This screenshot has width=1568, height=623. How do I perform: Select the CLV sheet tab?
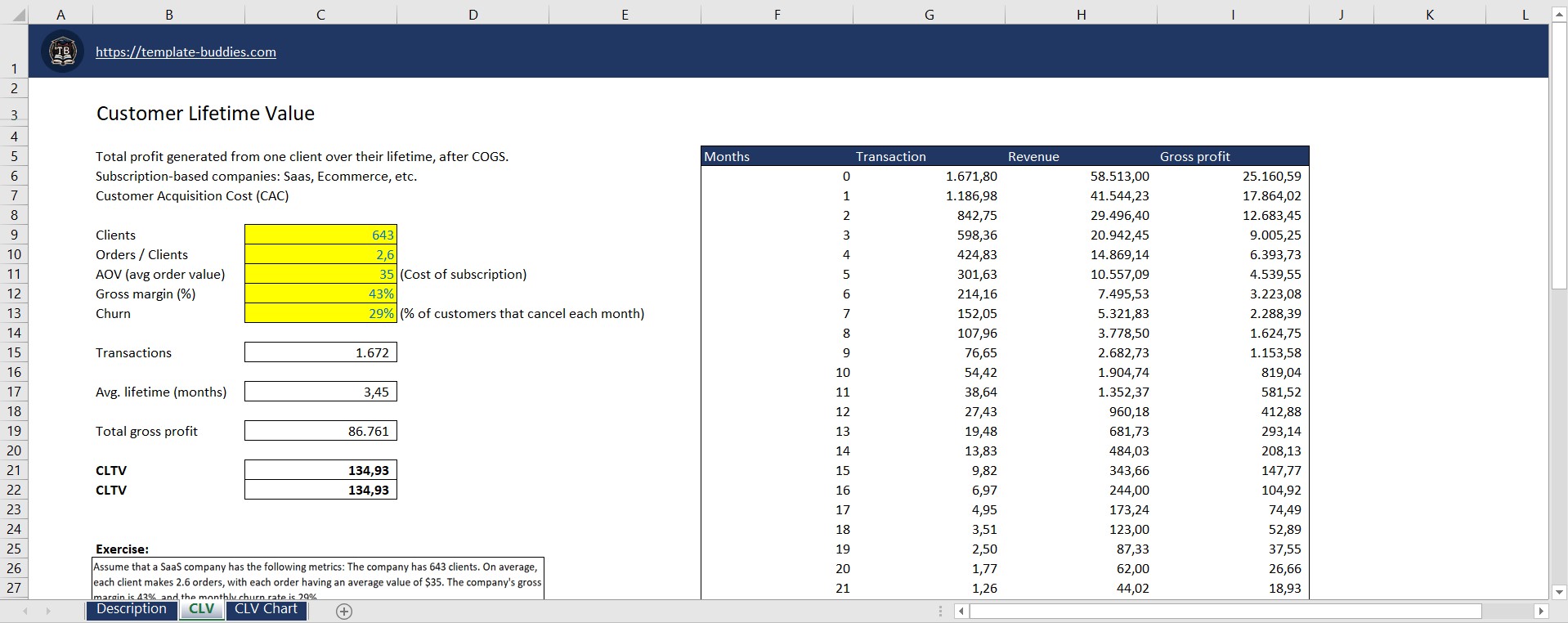click(x=201, y=609)
